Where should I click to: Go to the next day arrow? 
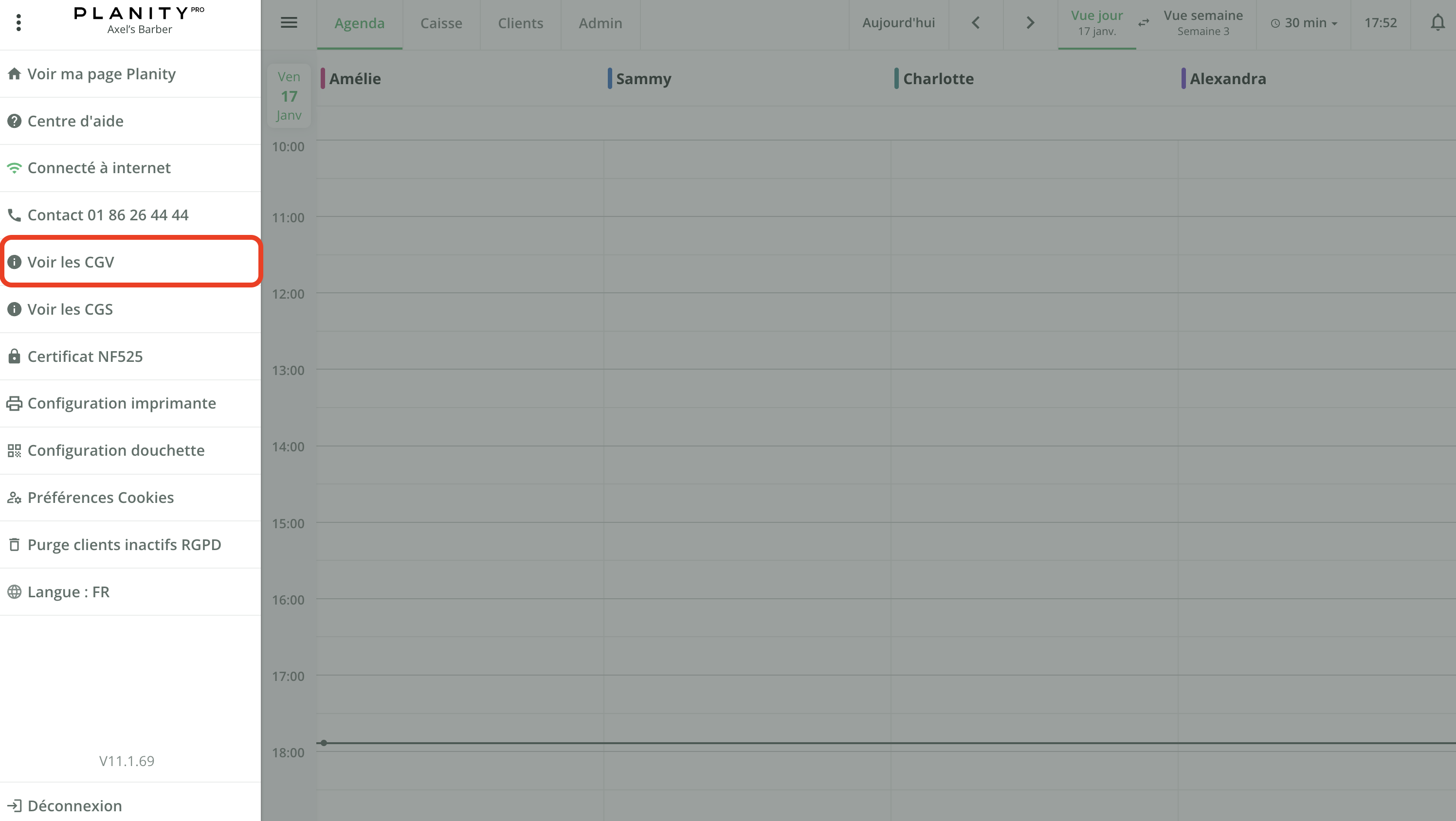pyautogui.click(x=1030, y=22)
